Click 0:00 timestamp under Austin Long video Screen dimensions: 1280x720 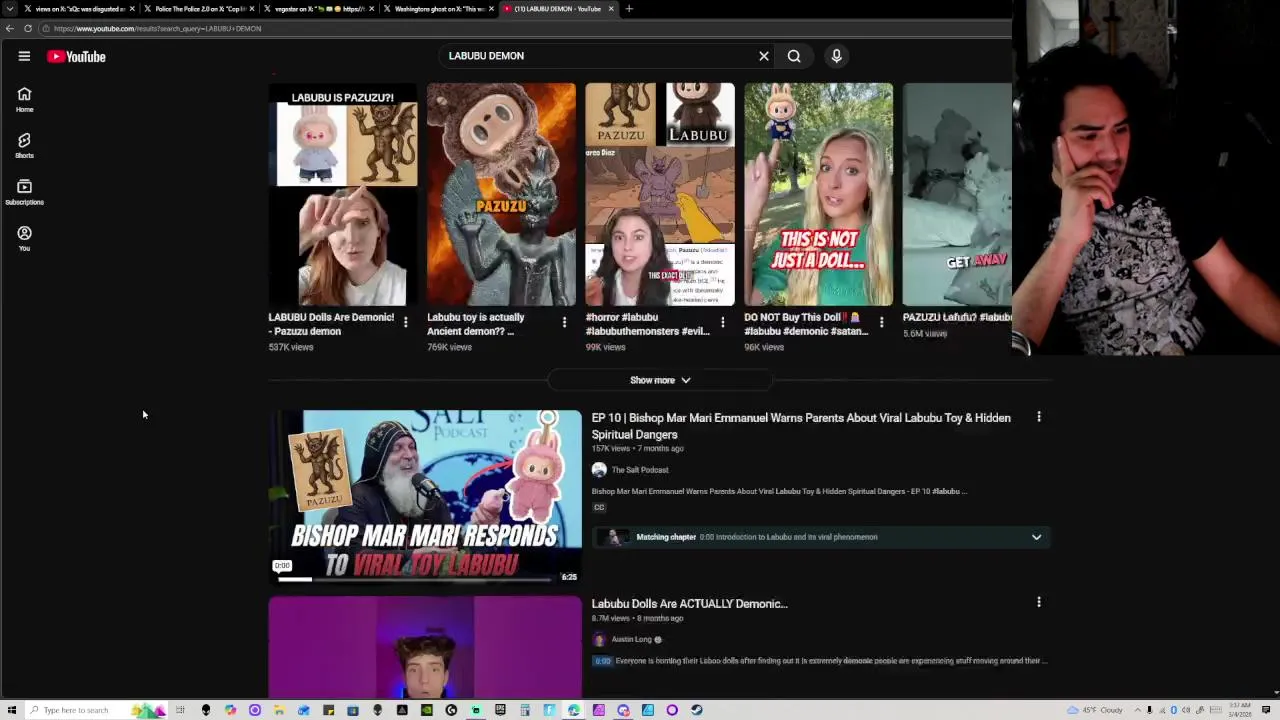(602, 661)
